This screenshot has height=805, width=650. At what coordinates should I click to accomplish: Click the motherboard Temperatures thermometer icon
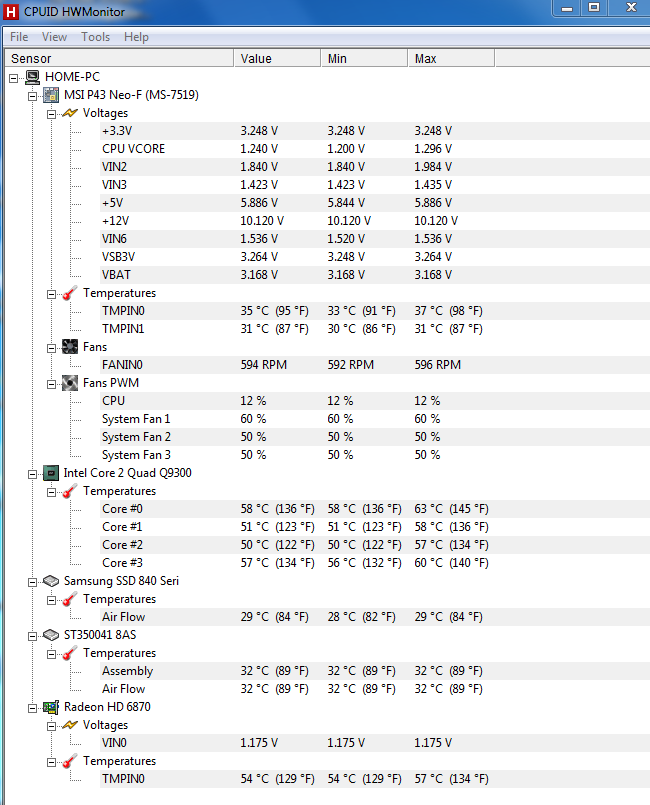point(69,293)
